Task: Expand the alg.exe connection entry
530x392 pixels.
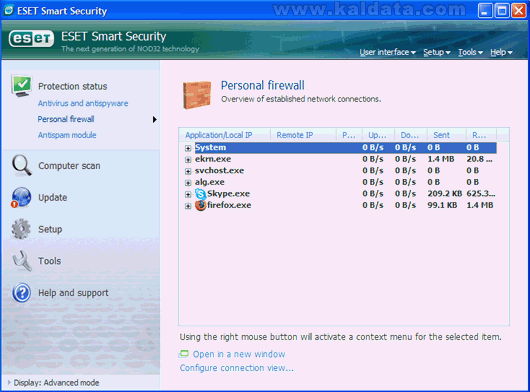Action: pyautogui.click(x=188, y=182)
